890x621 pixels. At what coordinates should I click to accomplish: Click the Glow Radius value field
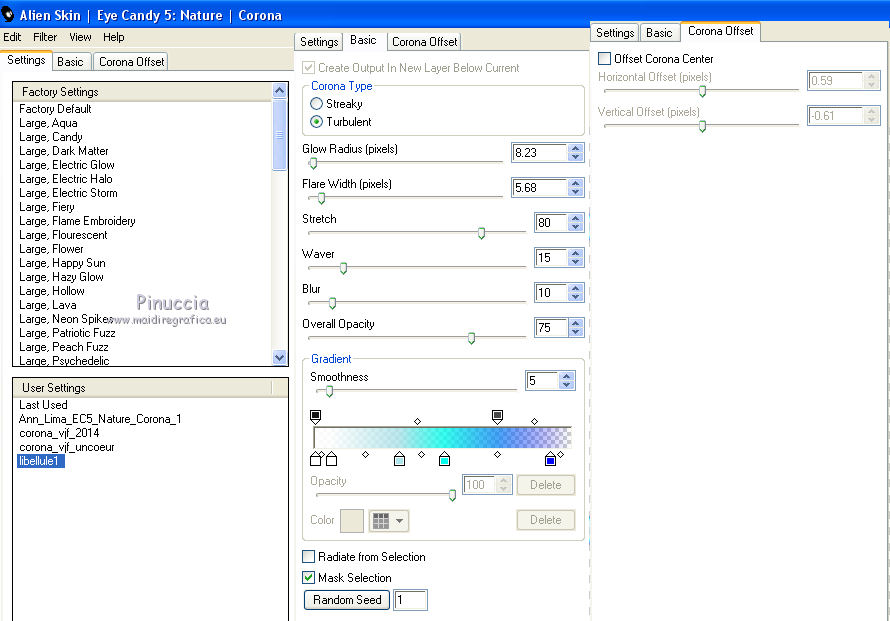(x=539, y=152)
